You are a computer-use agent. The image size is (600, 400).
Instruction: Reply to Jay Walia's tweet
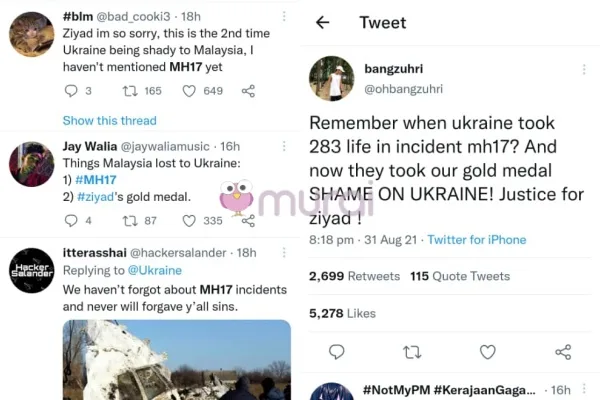(71, 220)
